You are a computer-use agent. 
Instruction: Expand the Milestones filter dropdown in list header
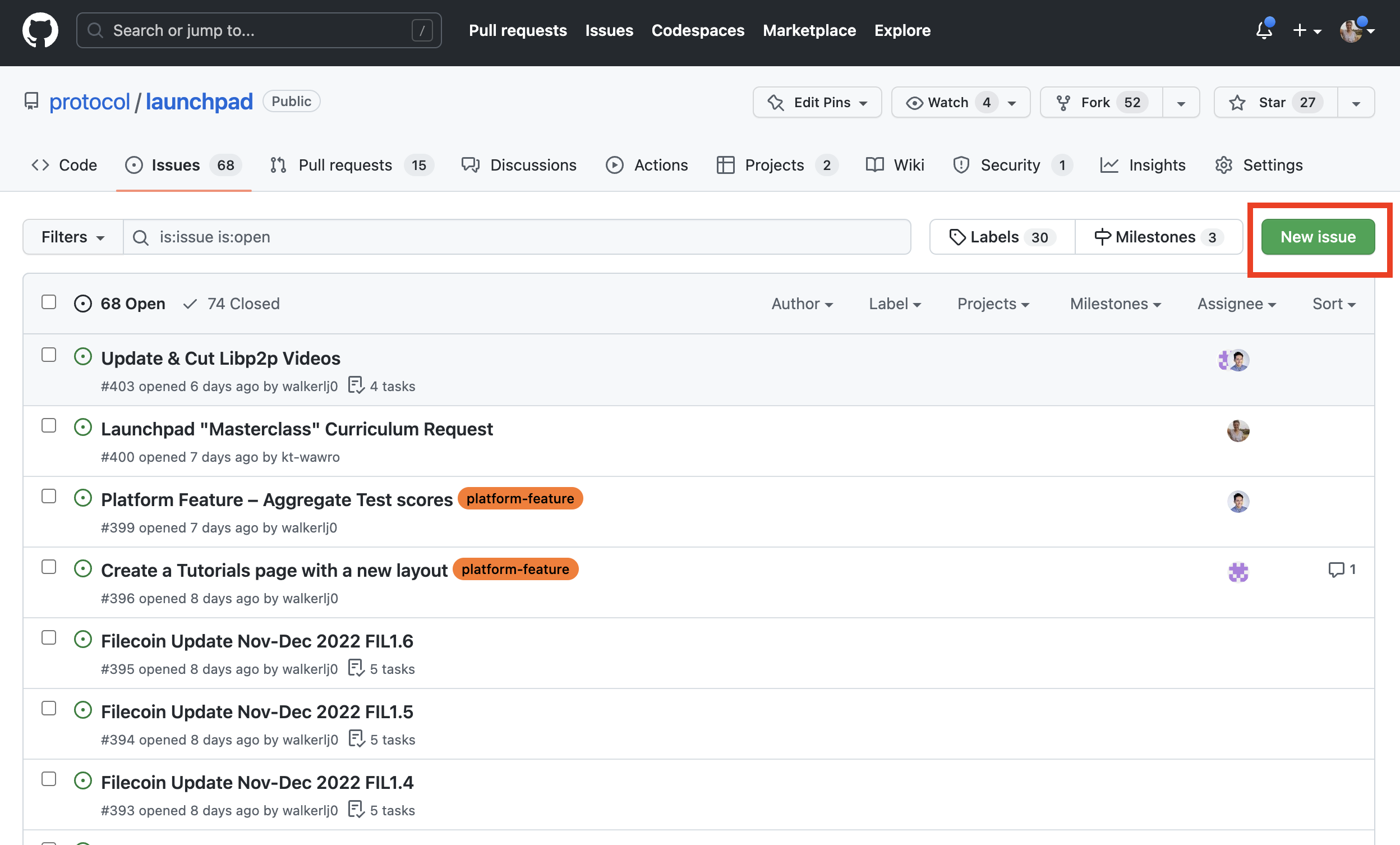[x=1115, y=304]
